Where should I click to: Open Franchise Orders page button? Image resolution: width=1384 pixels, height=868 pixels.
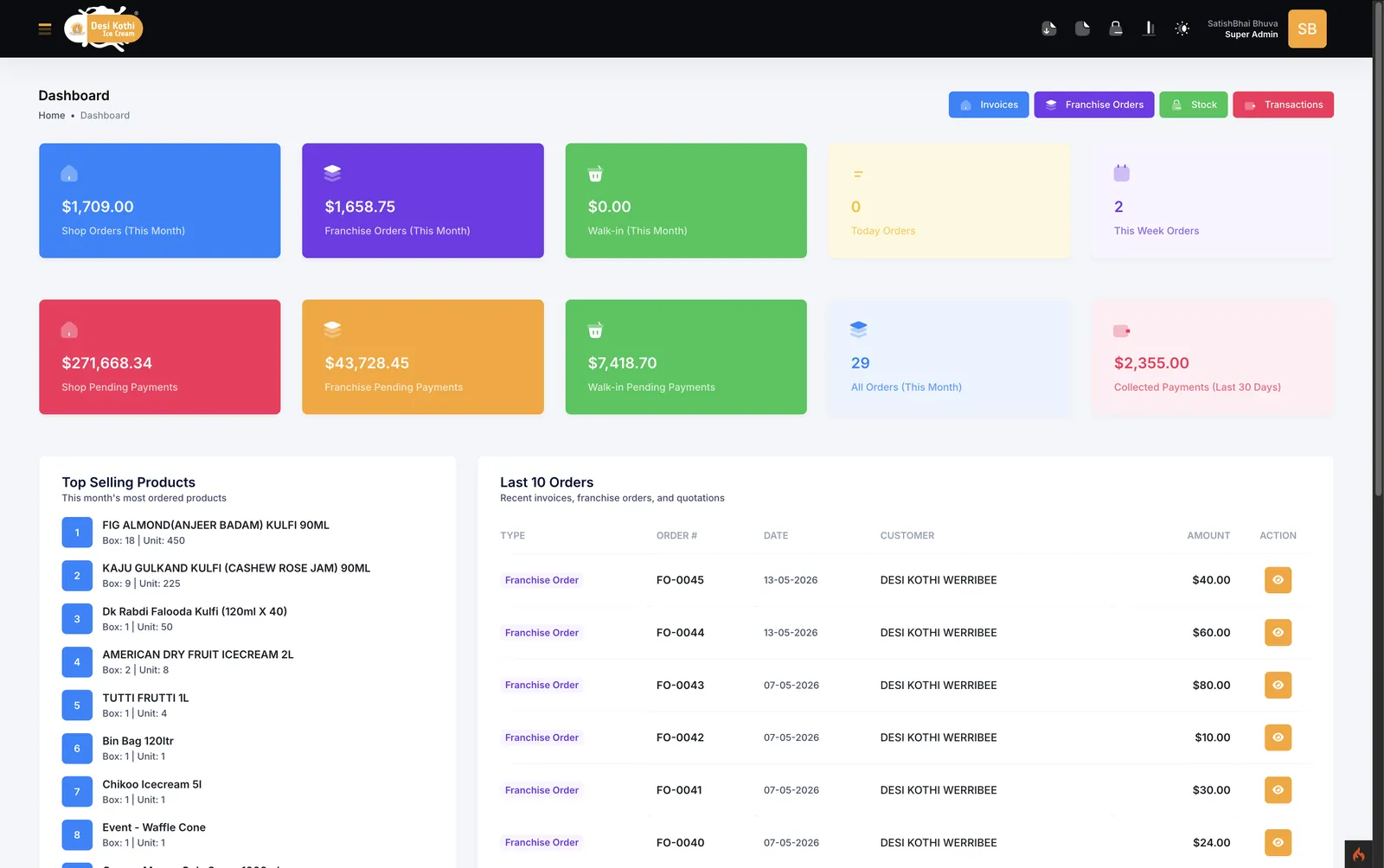tap(1094, 105)
